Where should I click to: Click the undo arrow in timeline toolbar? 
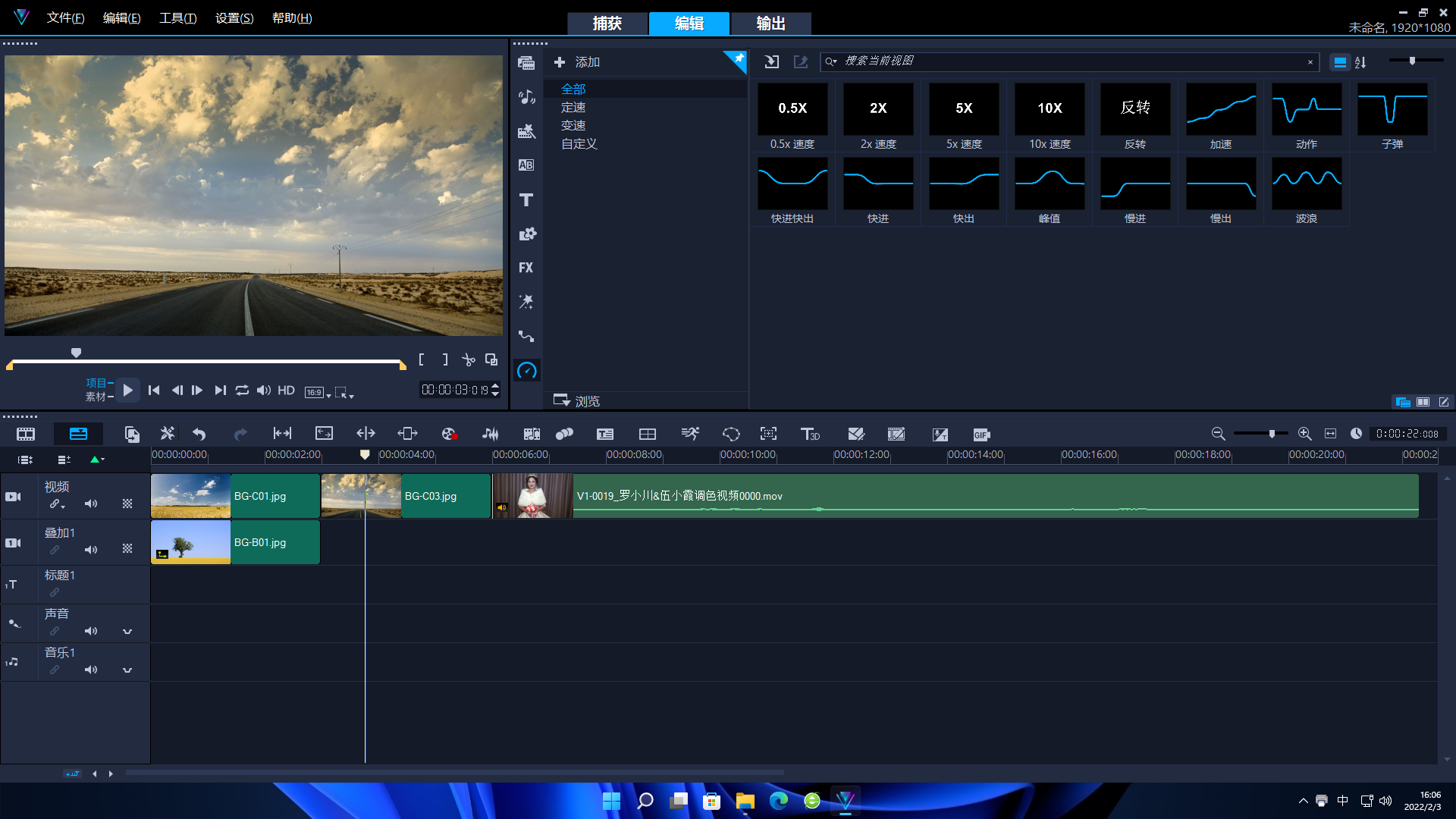tap(199, 434)
